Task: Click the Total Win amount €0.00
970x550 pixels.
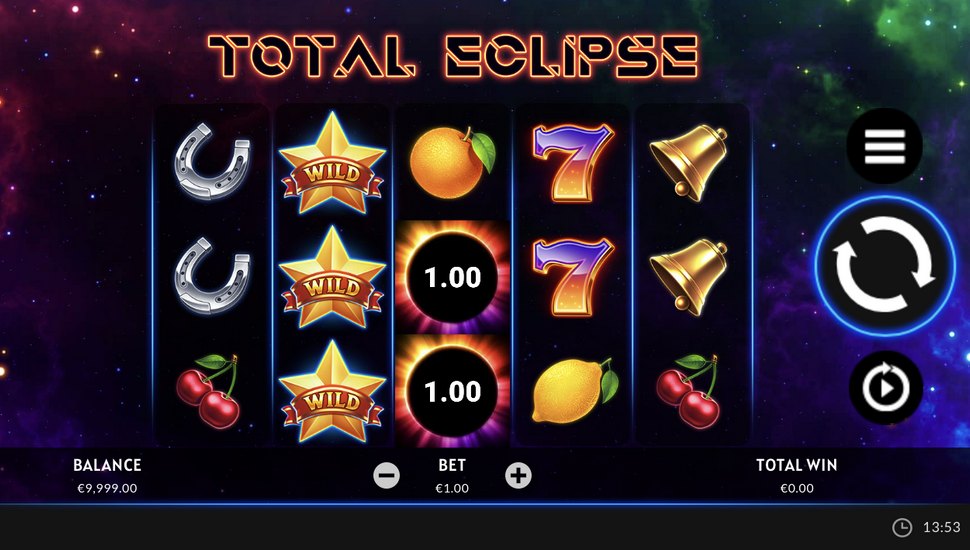Action: (x=797, y=488)
